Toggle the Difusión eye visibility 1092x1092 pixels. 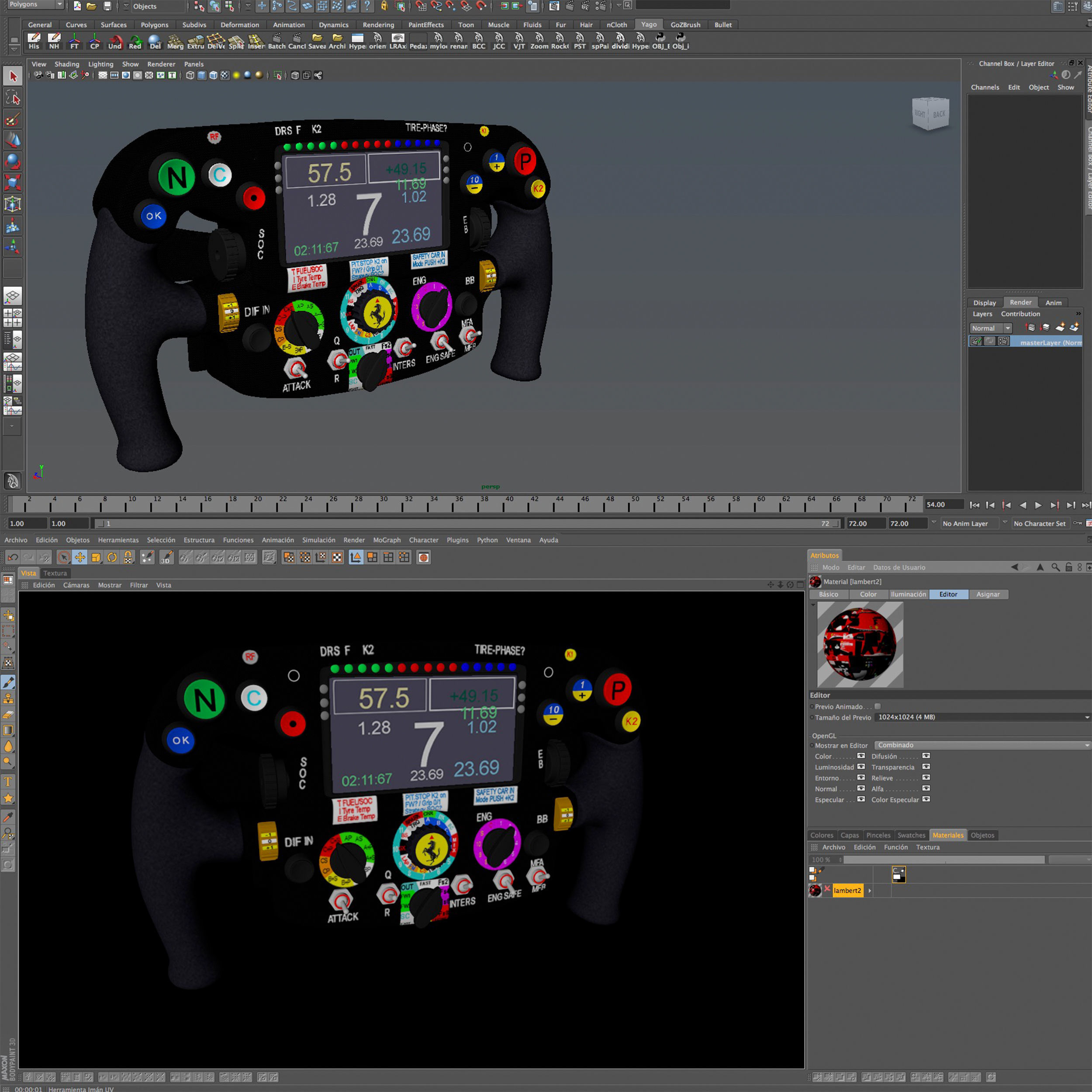click(926, 756)
